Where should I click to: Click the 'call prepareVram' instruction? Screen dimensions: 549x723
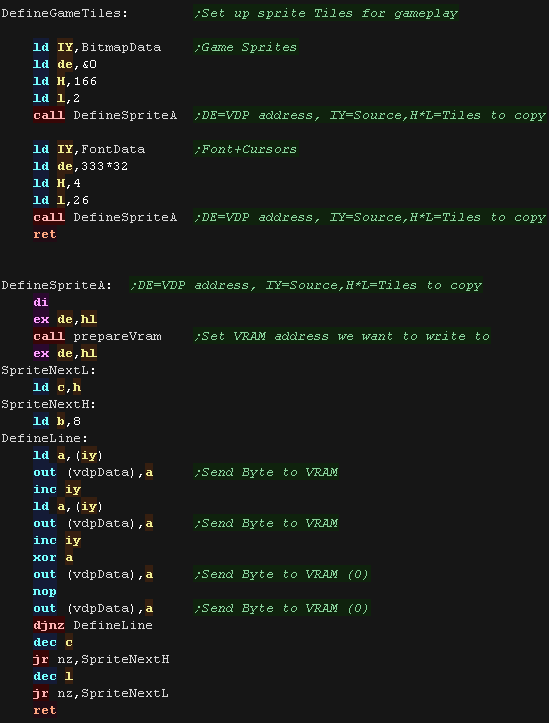pos(97,336)
